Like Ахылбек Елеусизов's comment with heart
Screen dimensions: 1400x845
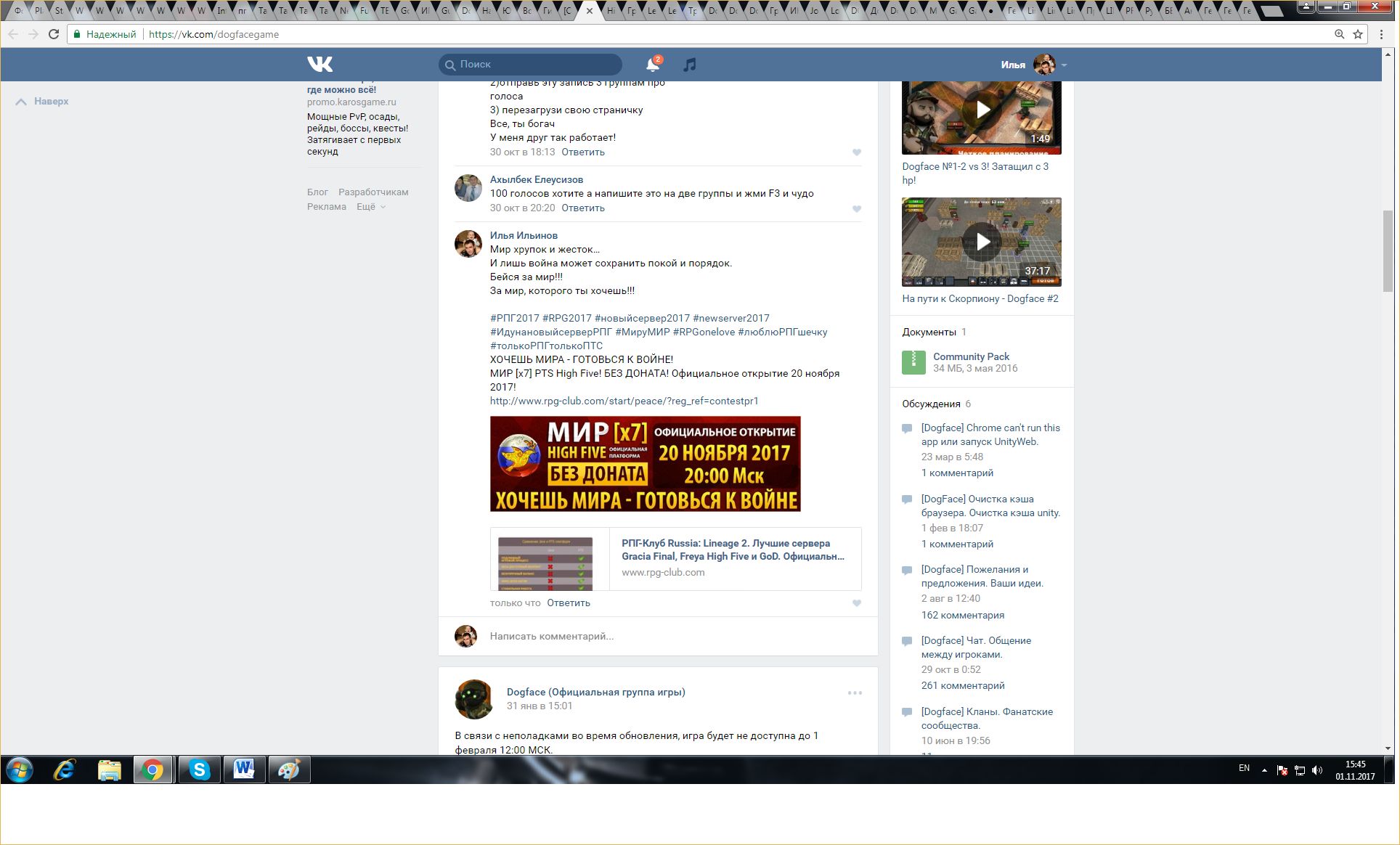(857, 209)
